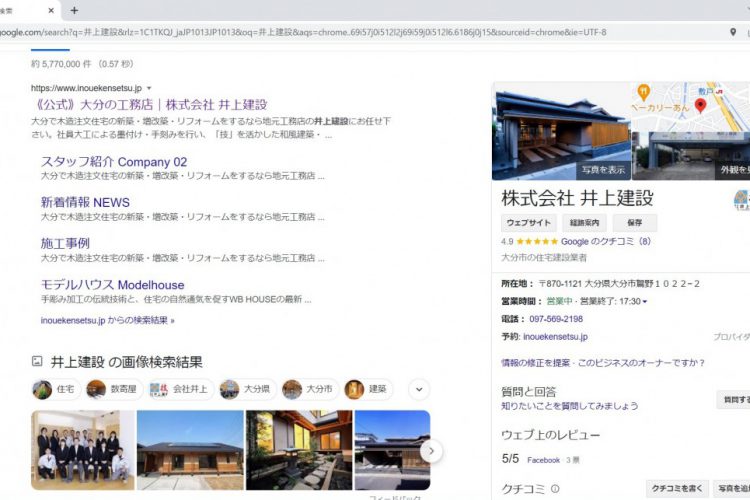
Task: Open the map thumbnail in knowledge panel
Action: (x=690, y=106)
